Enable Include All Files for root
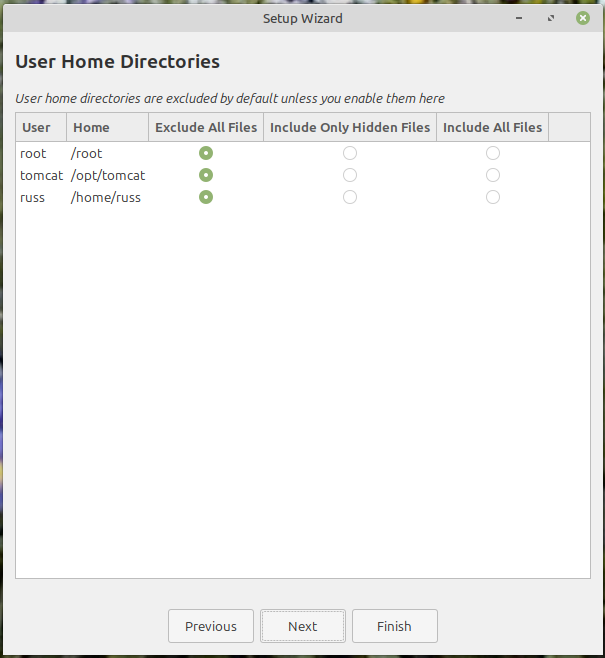Viewport: 605px width, 658px height. pyautogui.click(x=493, y=153)
